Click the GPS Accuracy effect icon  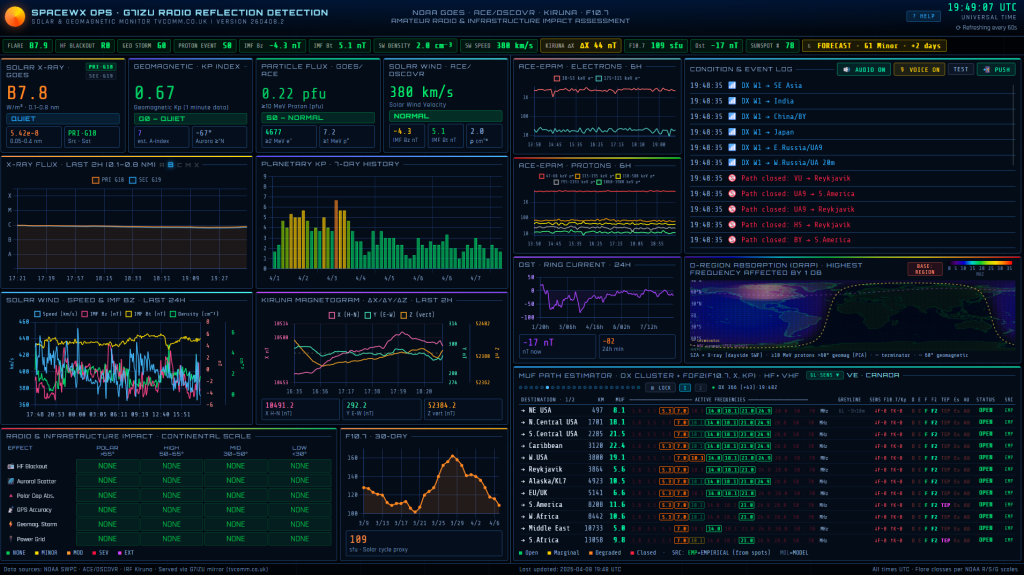click(x=10, y=509)
